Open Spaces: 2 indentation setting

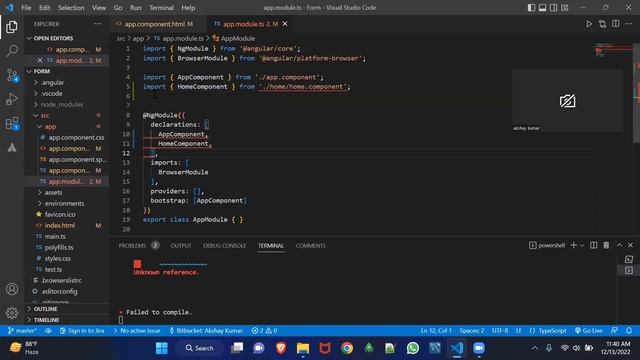click(472, 331)
